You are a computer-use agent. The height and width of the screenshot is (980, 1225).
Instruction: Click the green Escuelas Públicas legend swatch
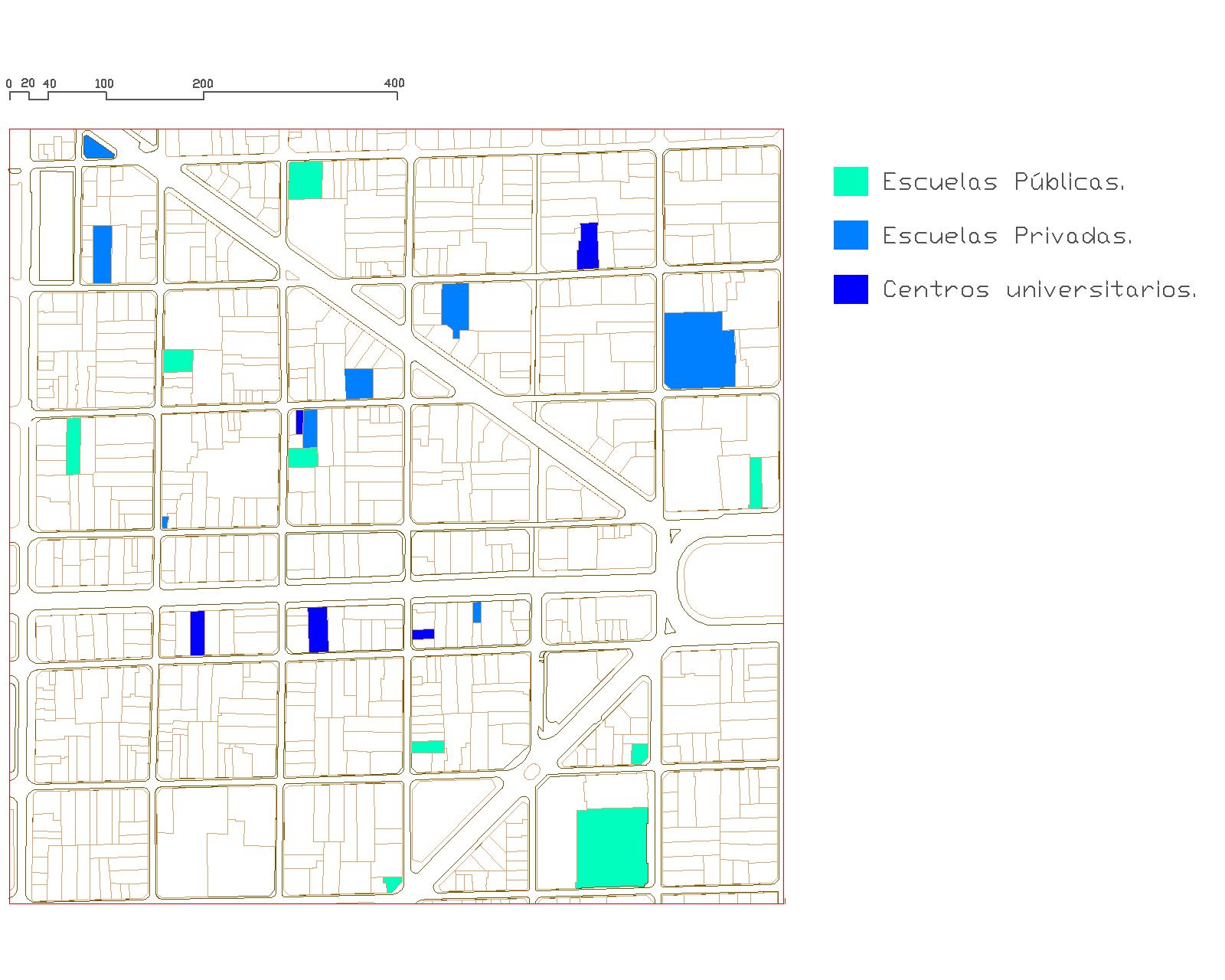851,181
